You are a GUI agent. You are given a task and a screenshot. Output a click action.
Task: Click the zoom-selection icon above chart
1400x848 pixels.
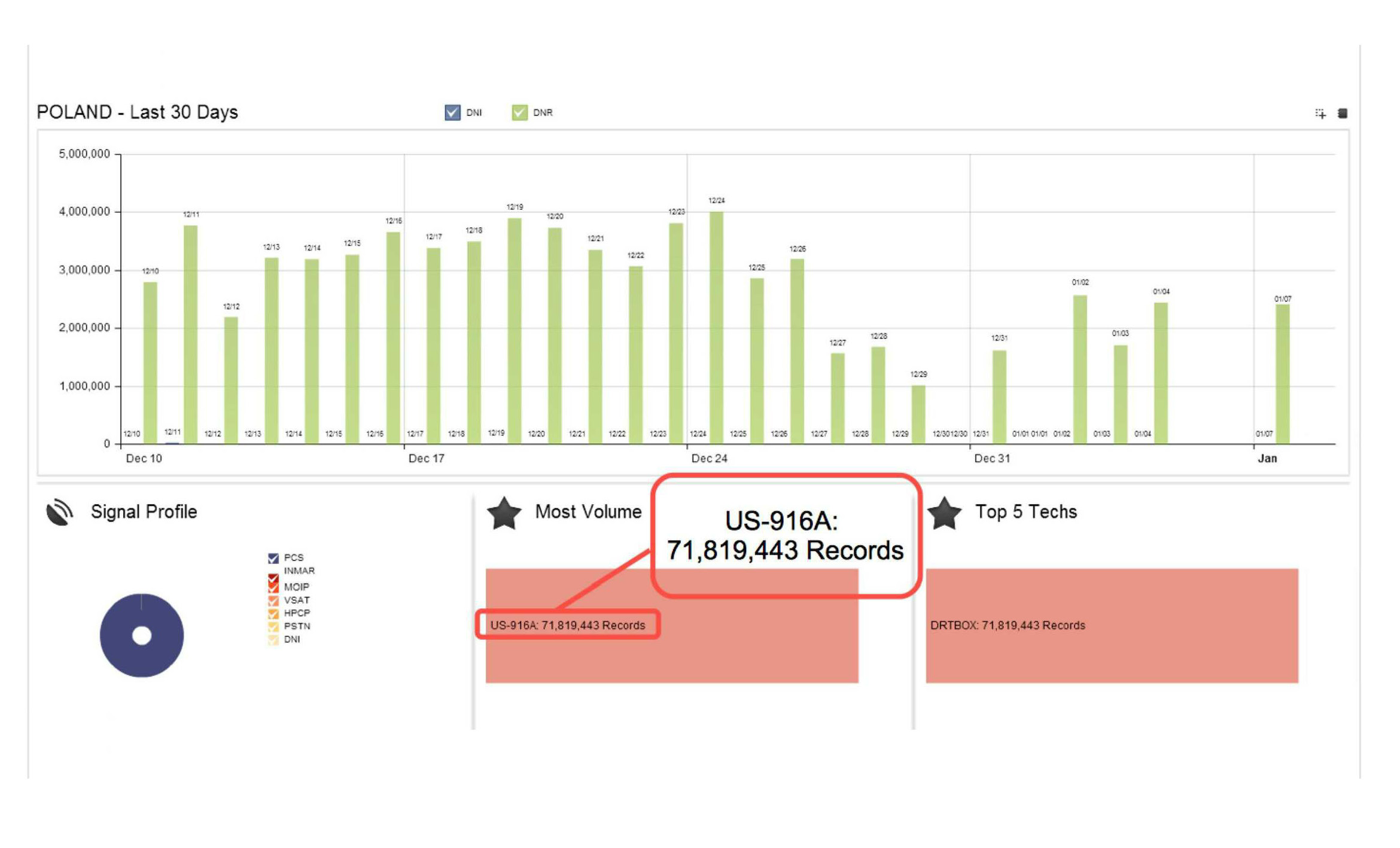pyautogui.click(x=1320, y=113)
